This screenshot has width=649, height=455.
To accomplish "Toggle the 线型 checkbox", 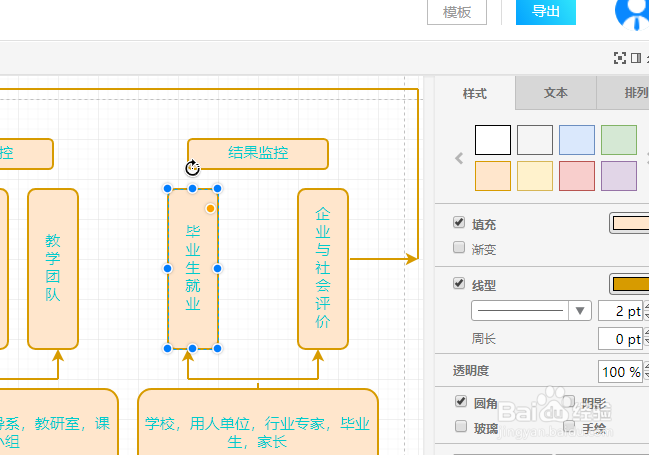I will point(459,283).
